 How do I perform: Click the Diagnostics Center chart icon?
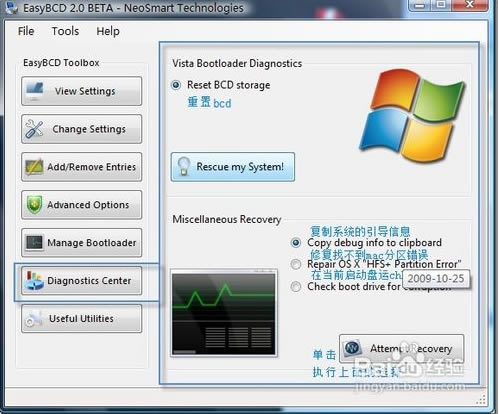tap(34, 280)
